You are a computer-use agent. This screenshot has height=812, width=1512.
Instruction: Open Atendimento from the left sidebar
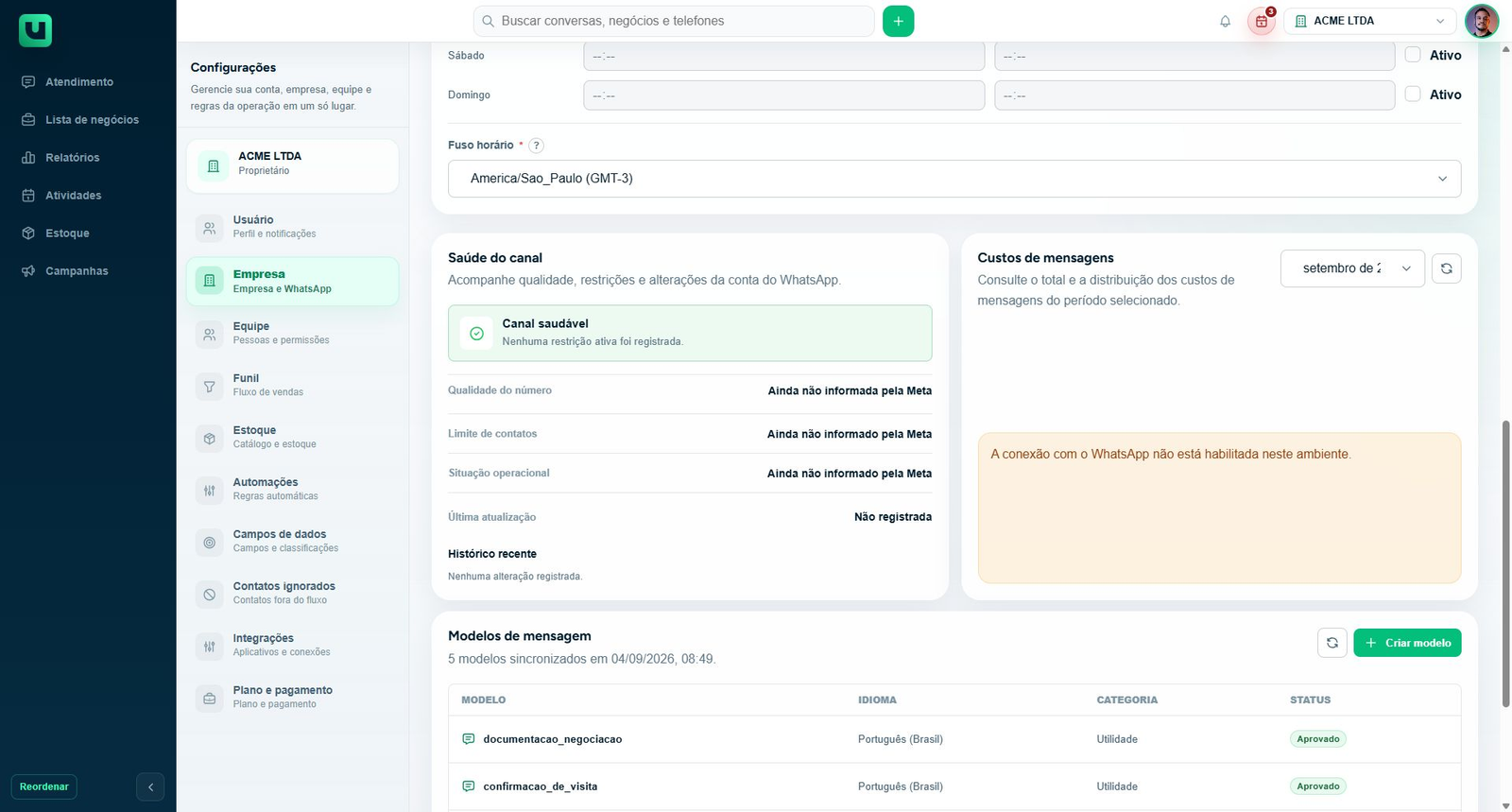(x=79, y=82)
